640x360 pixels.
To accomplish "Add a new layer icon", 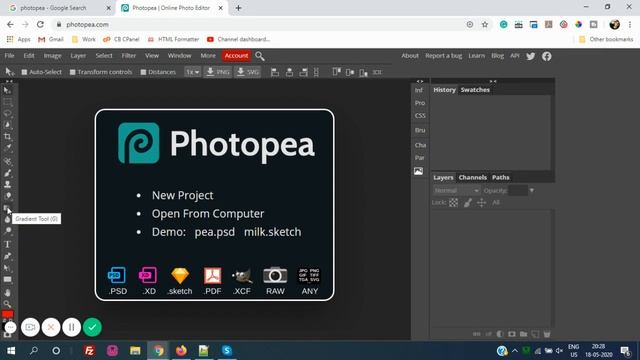I will click(x=535, y=334).
